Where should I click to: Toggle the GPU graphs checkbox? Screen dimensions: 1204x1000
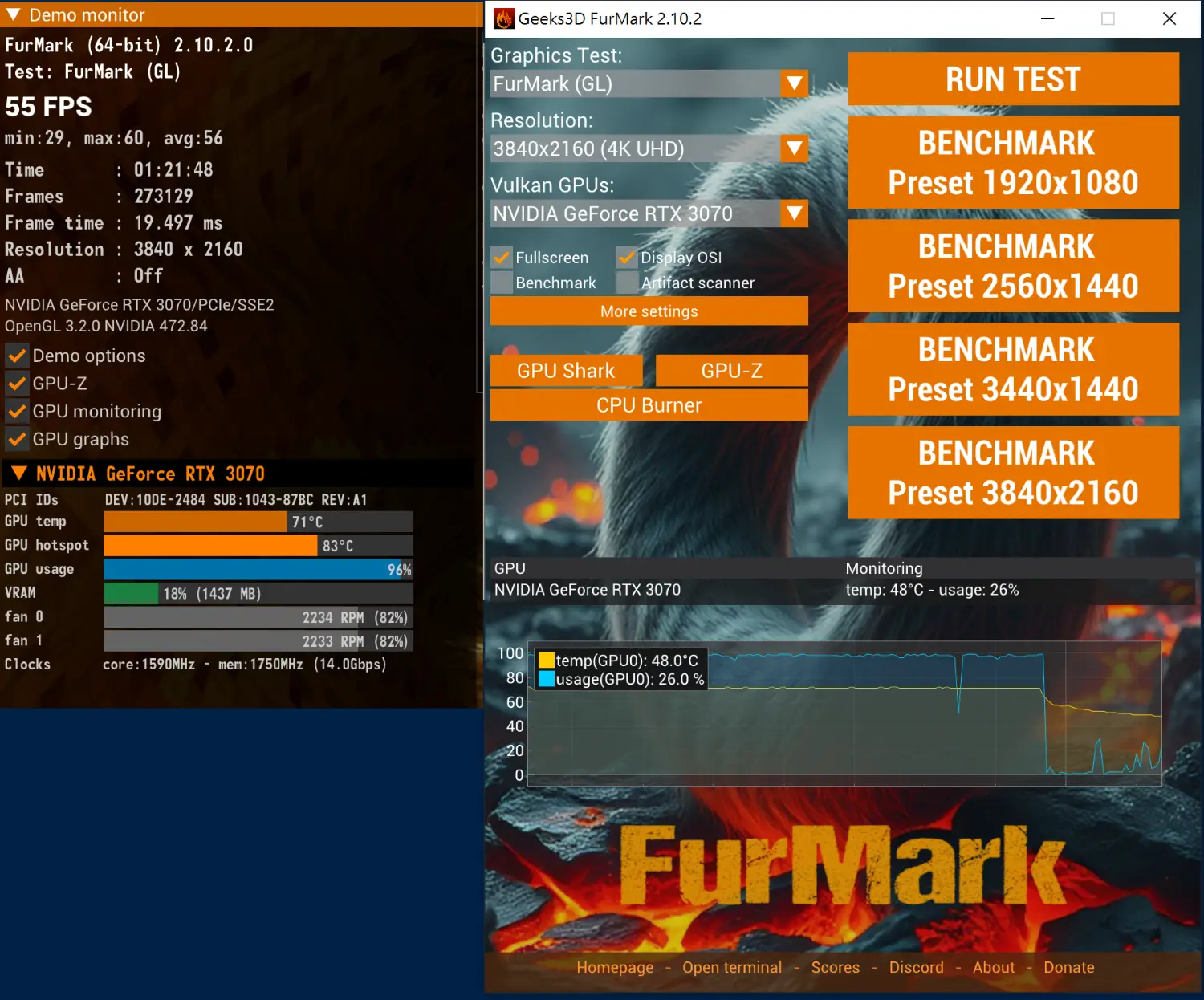(x=17, y=439)
